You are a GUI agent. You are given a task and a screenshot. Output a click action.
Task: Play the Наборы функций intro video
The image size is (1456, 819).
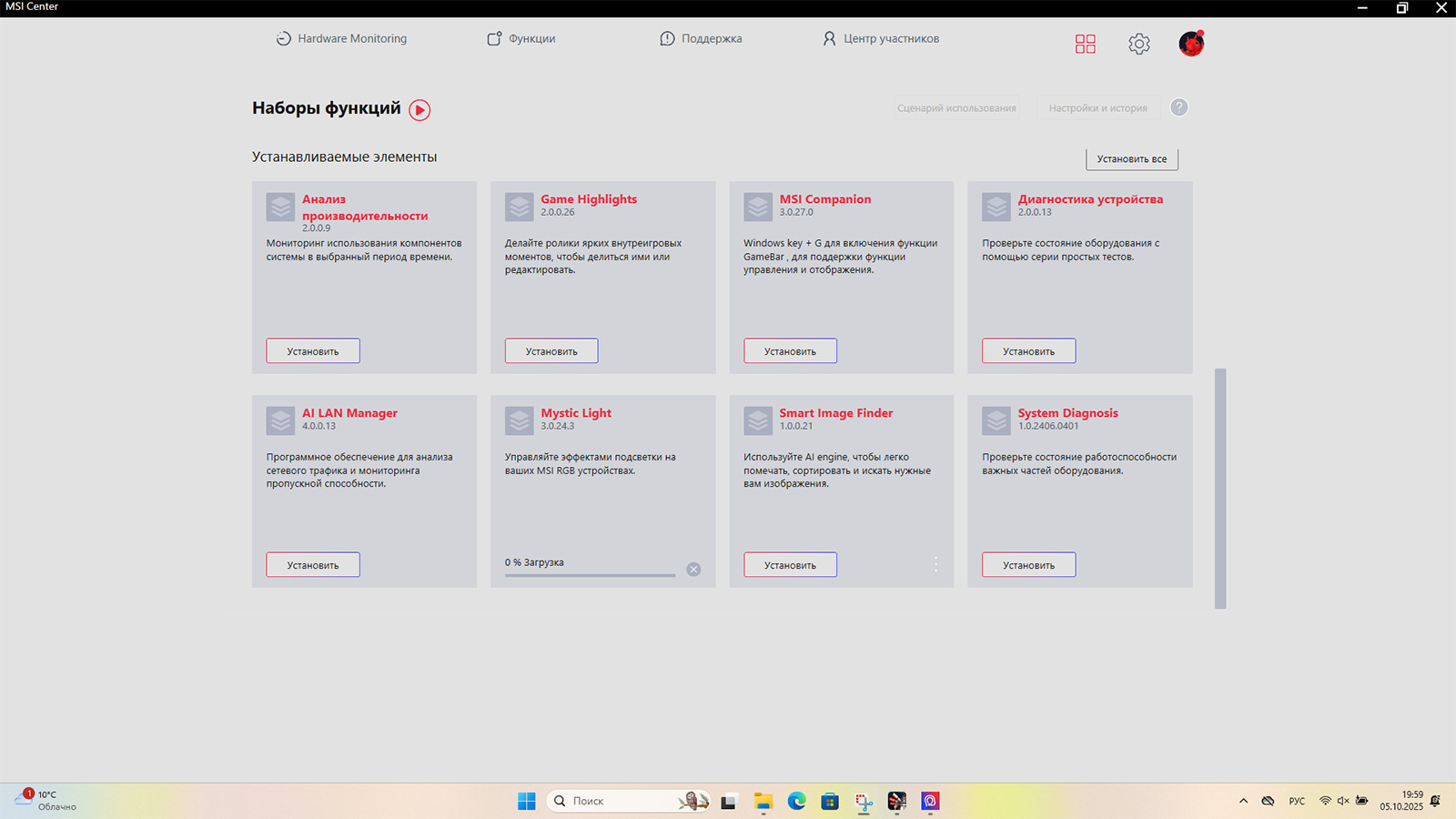[x=420, y=110]
